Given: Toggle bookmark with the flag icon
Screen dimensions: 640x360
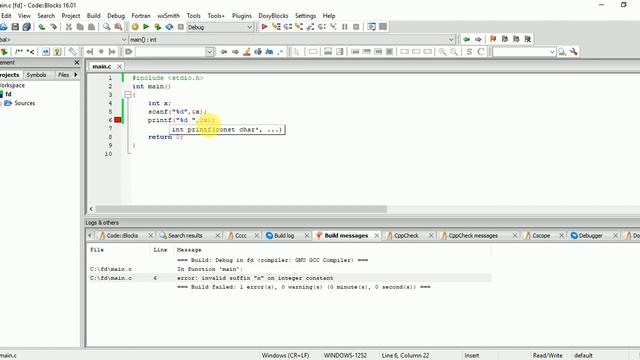Looking at the screenshot, I should coord(493,39).
